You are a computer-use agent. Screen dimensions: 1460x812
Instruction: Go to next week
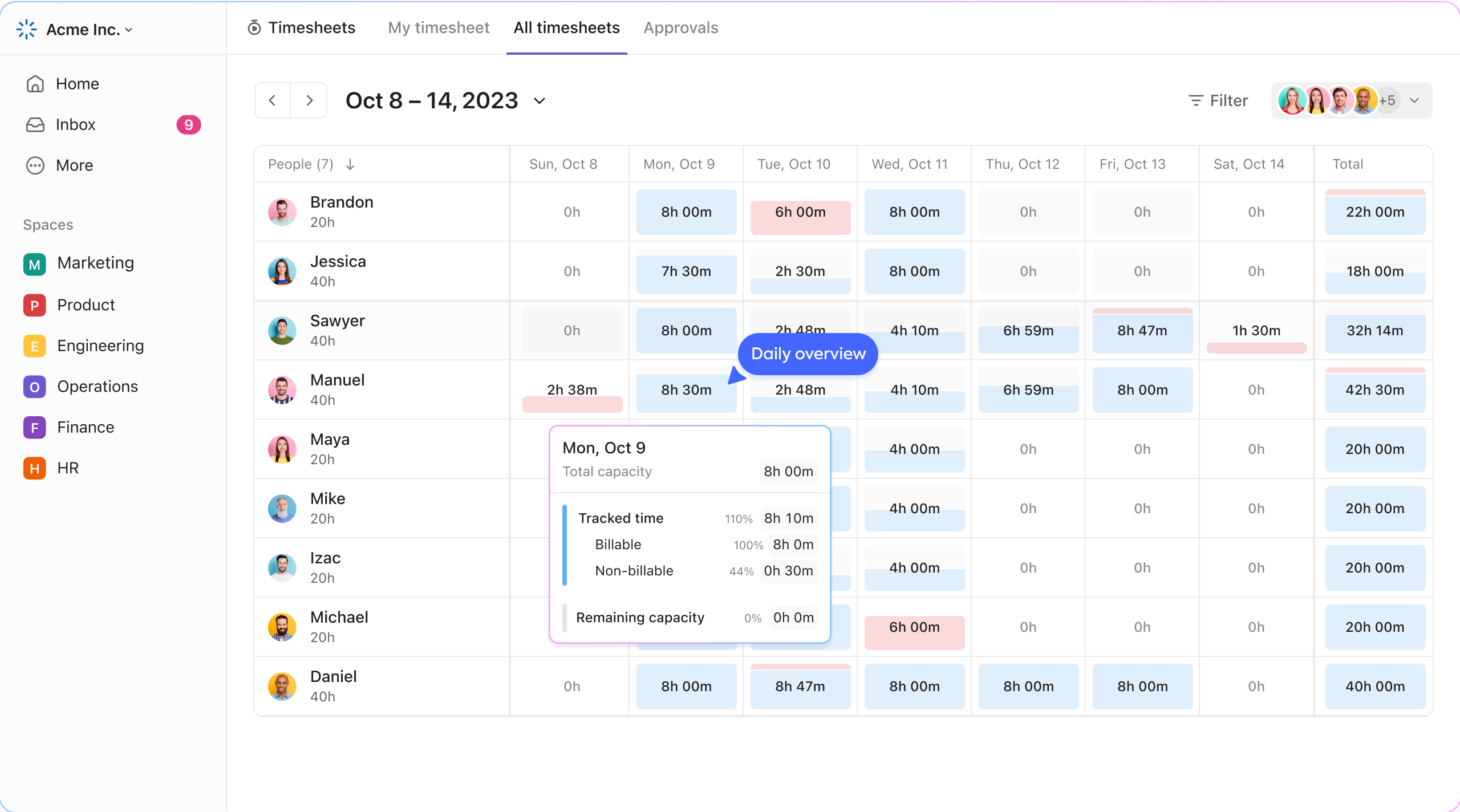tap(309, 101)
